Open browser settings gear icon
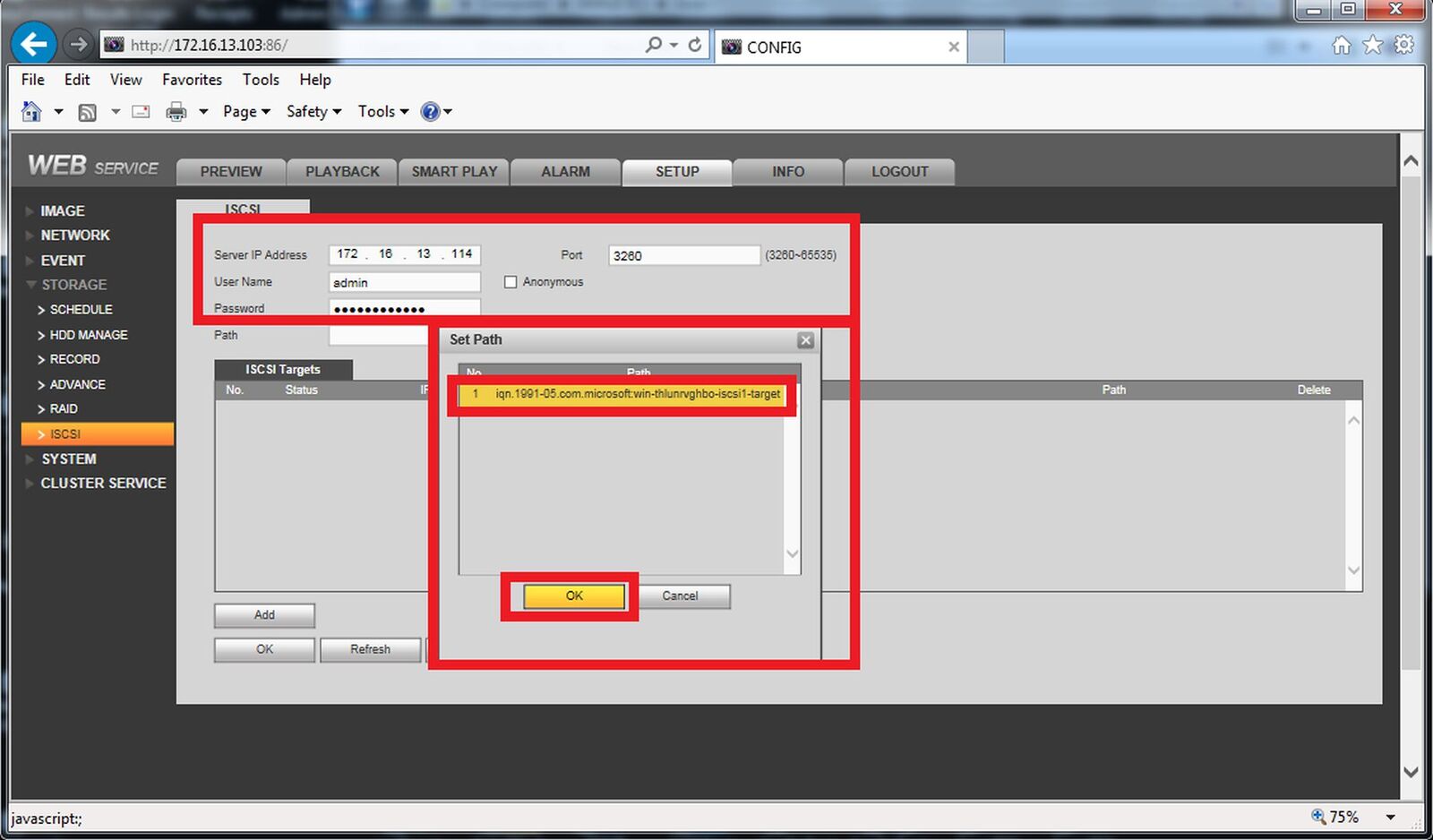This screenshot has height=840, width=1433. click(x=1403, y=45)
